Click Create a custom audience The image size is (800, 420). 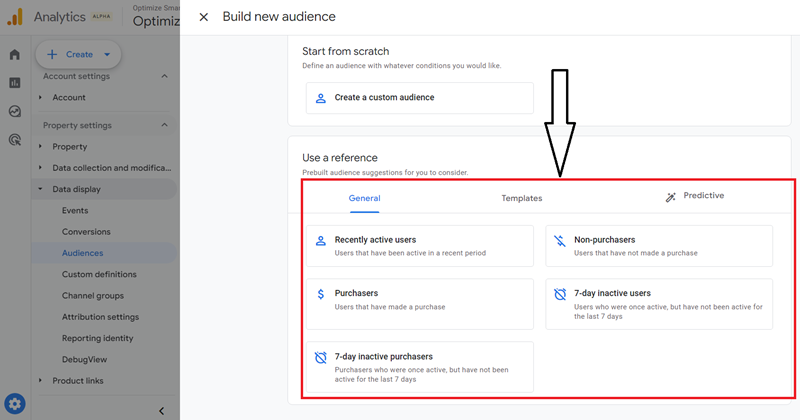[419, 98]
